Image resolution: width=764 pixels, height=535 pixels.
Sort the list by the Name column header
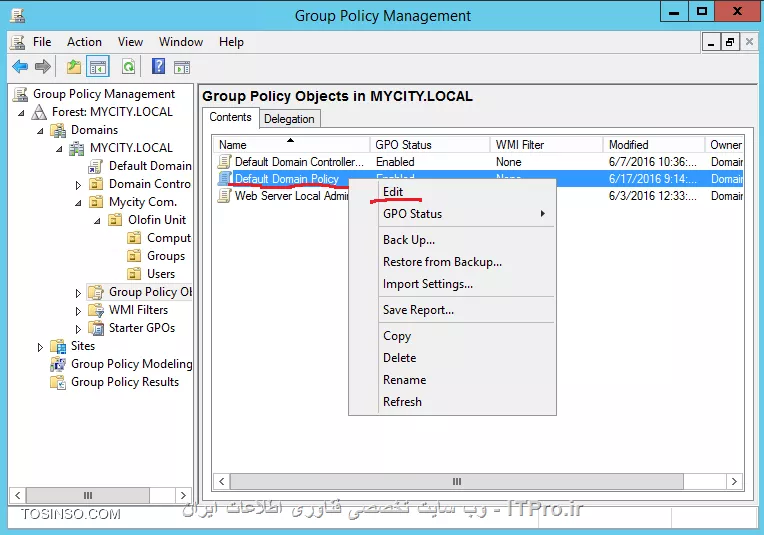point(292,145)
